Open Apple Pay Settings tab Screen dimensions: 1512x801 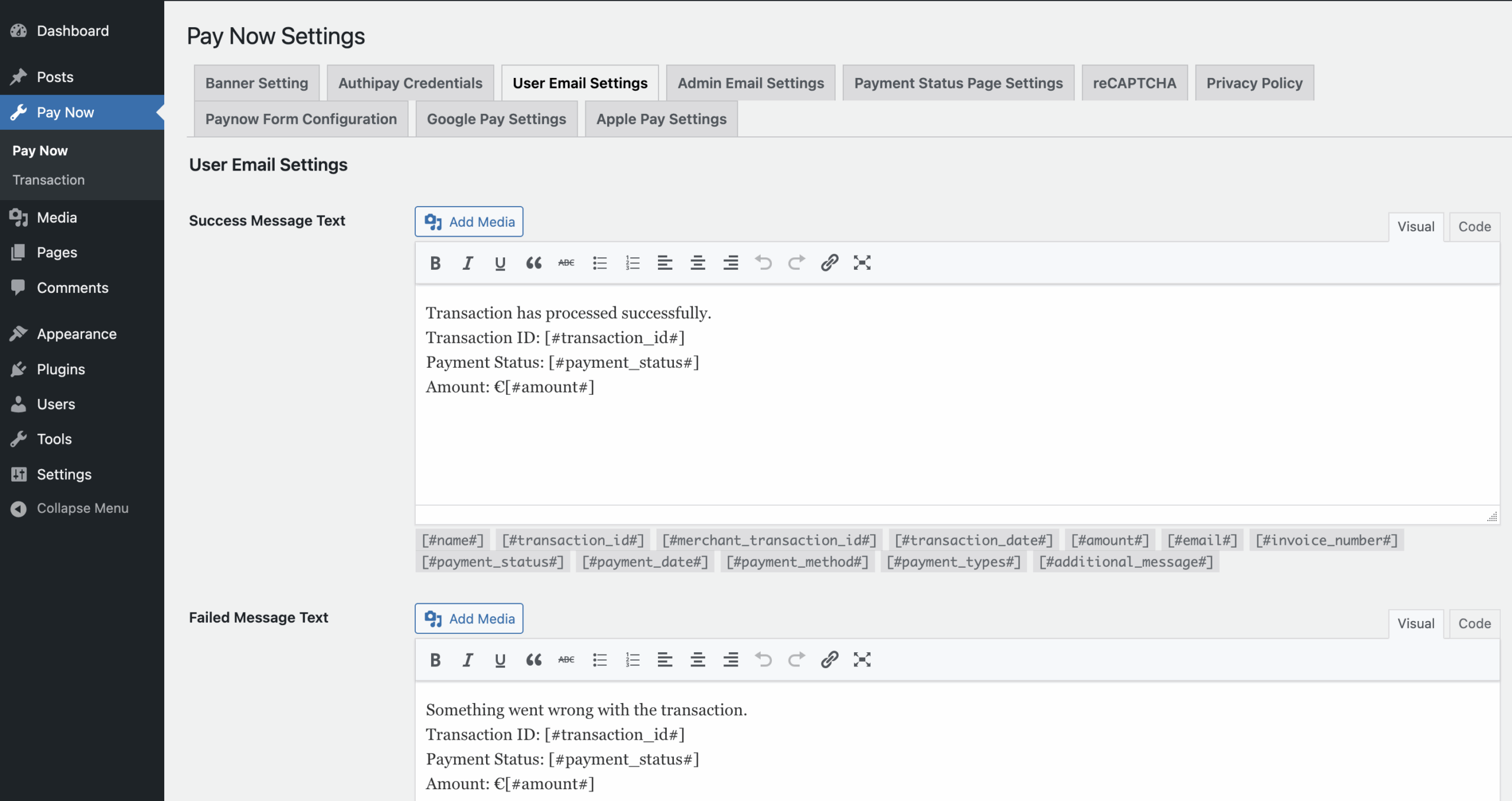coord(661,119)
